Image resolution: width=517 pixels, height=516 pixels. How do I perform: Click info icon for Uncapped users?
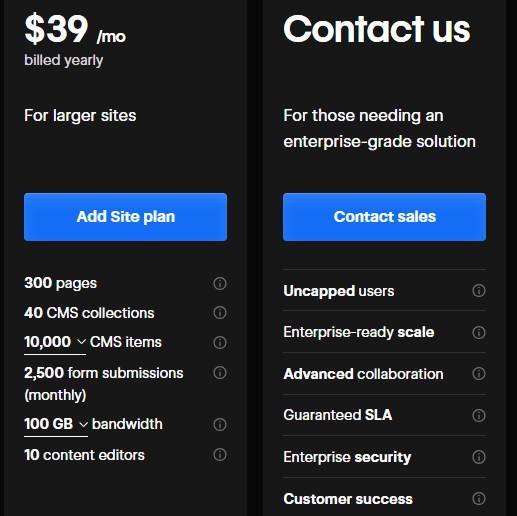point(479,291)
